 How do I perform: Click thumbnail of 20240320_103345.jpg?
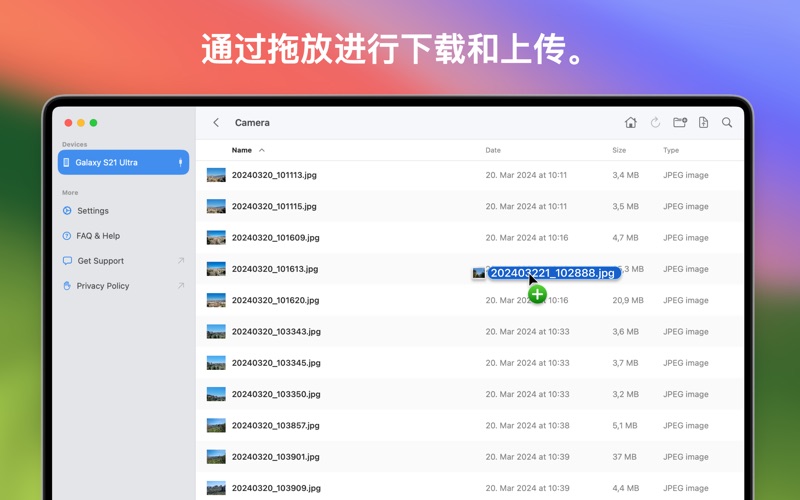pos(216,363)
